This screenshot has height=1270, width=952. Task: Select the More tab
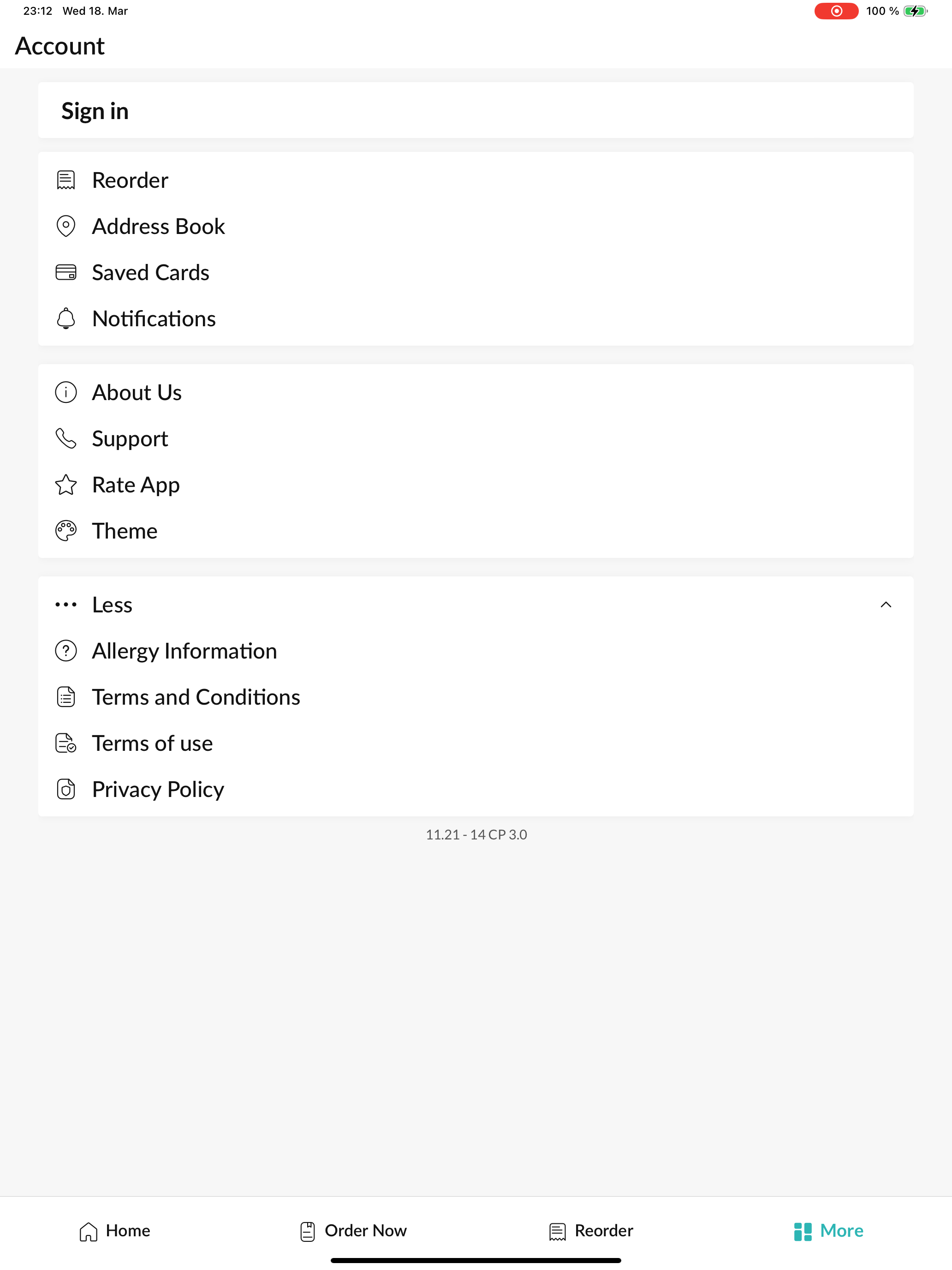pos(829,1231)
